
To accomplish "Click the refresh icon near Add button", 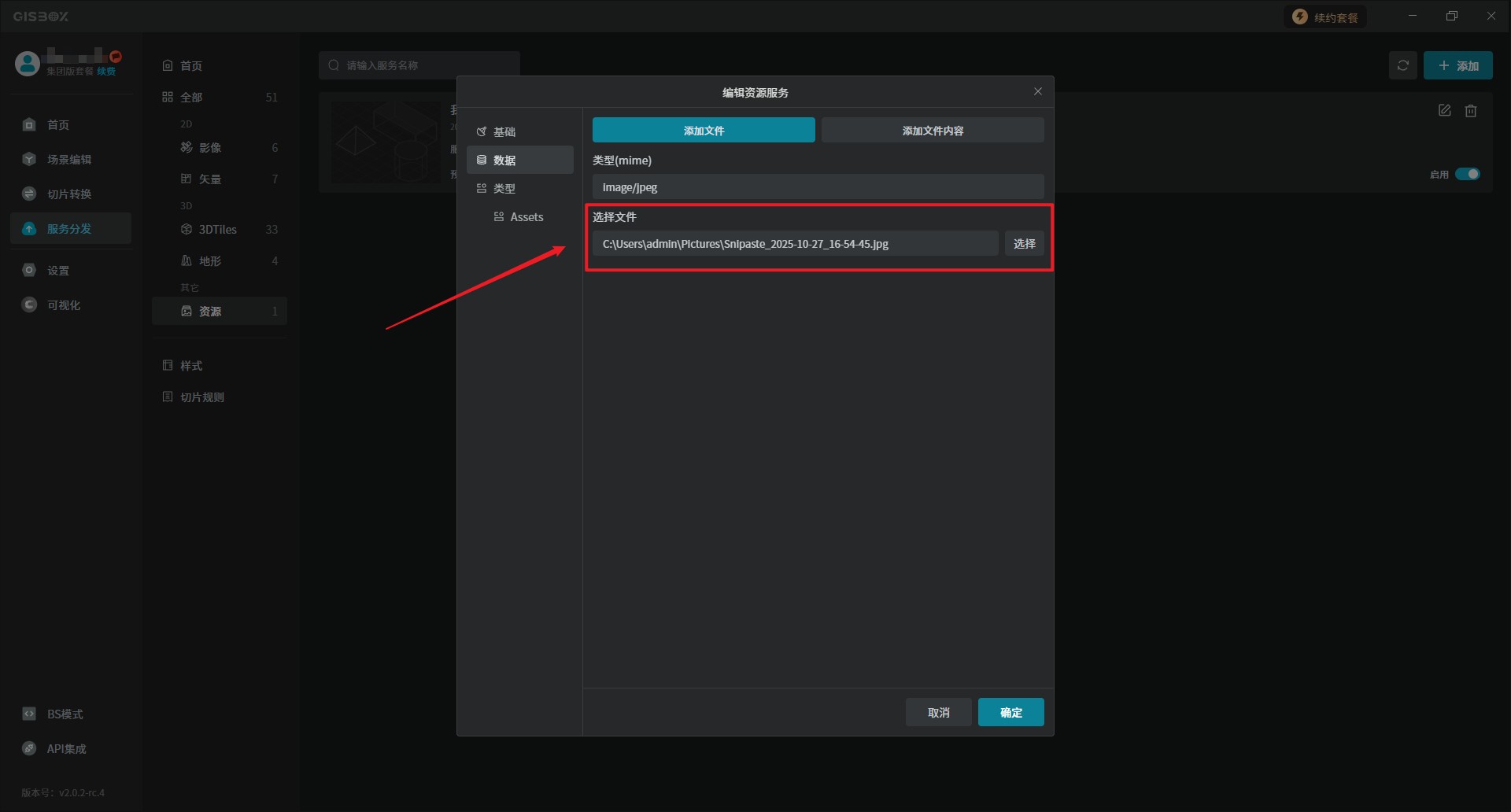I will (1402, 65).
